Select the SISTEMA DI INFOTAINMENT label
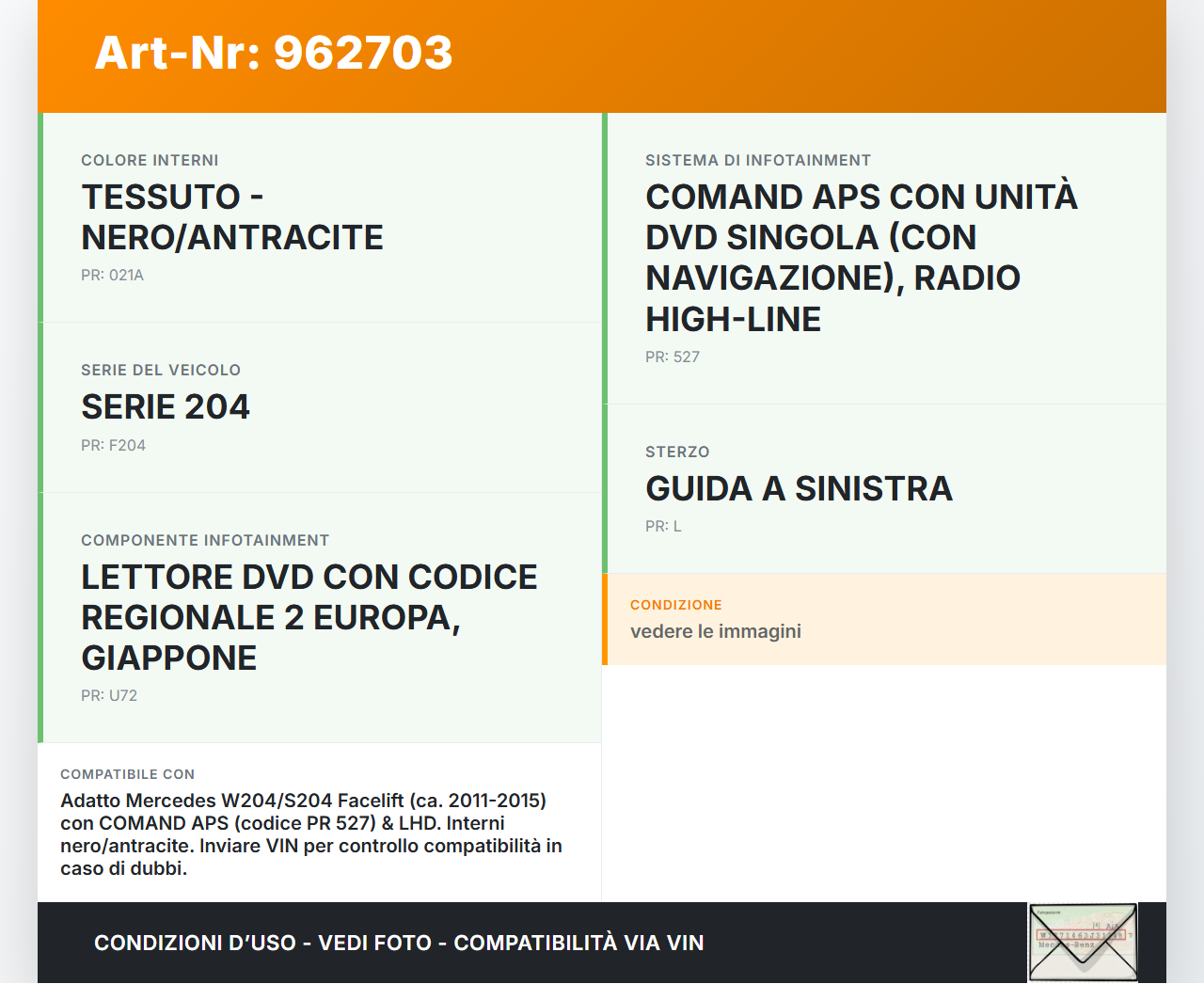 point(758,161)
